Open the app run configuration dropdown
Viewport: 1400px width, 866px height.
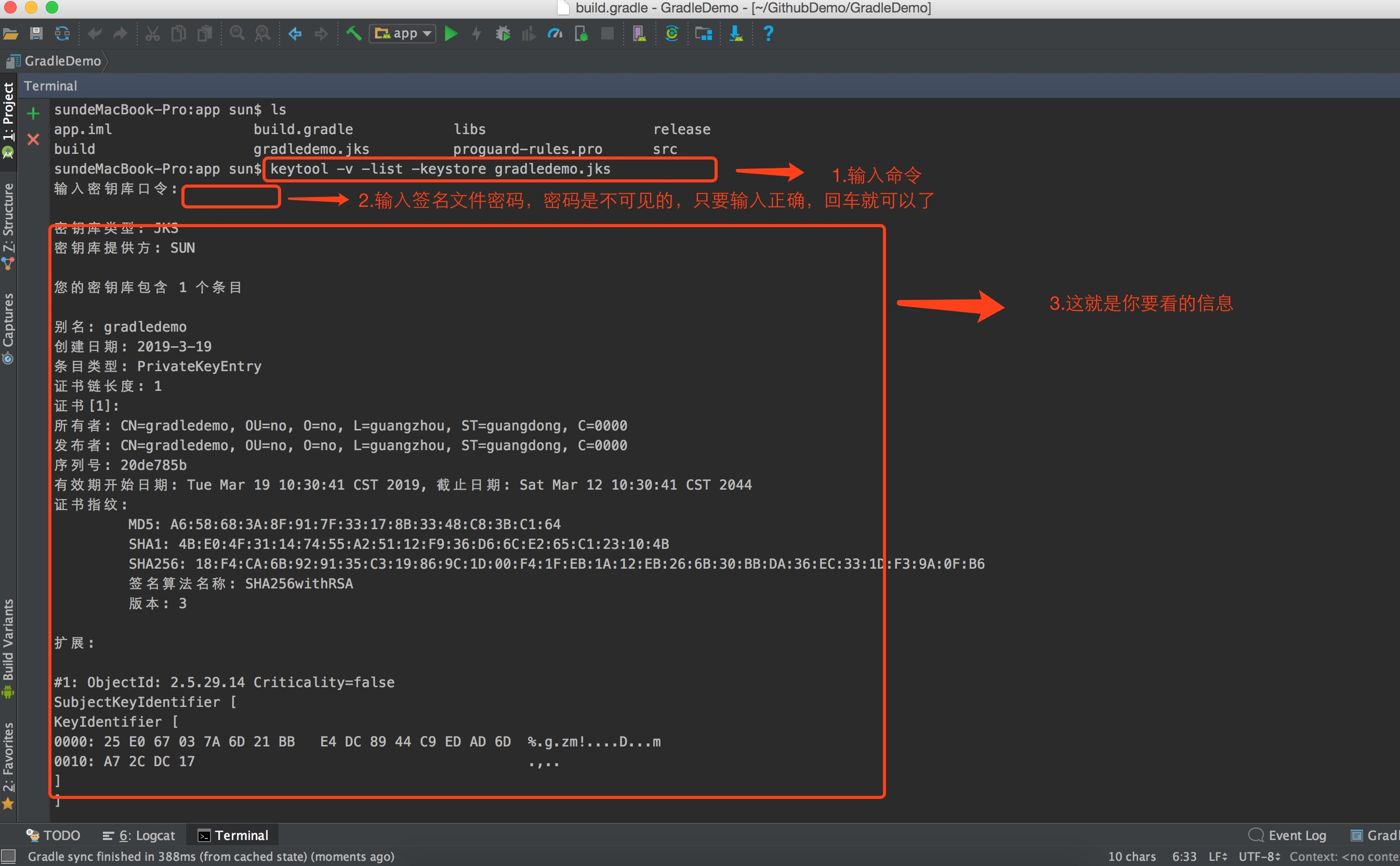coord(402,34)
